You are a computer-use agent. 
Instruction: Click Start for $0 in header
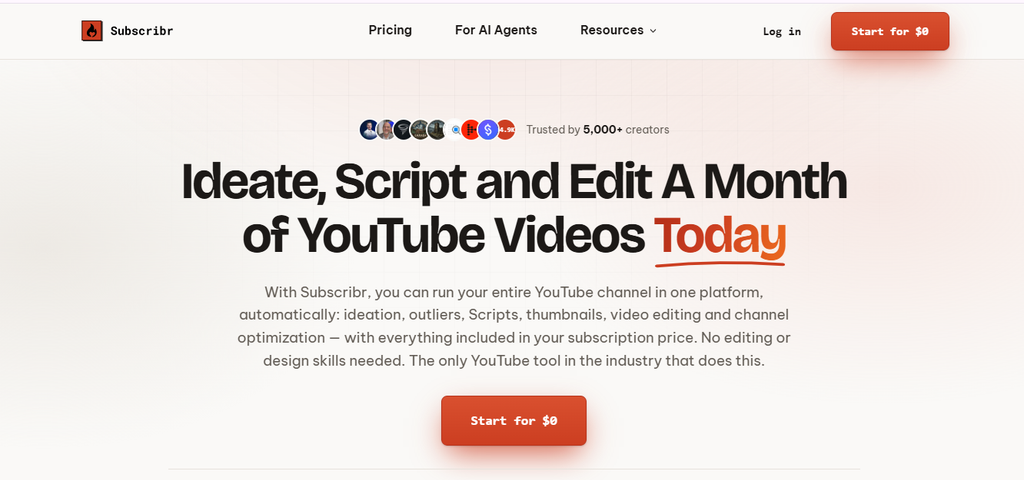(x=889, y=31)
